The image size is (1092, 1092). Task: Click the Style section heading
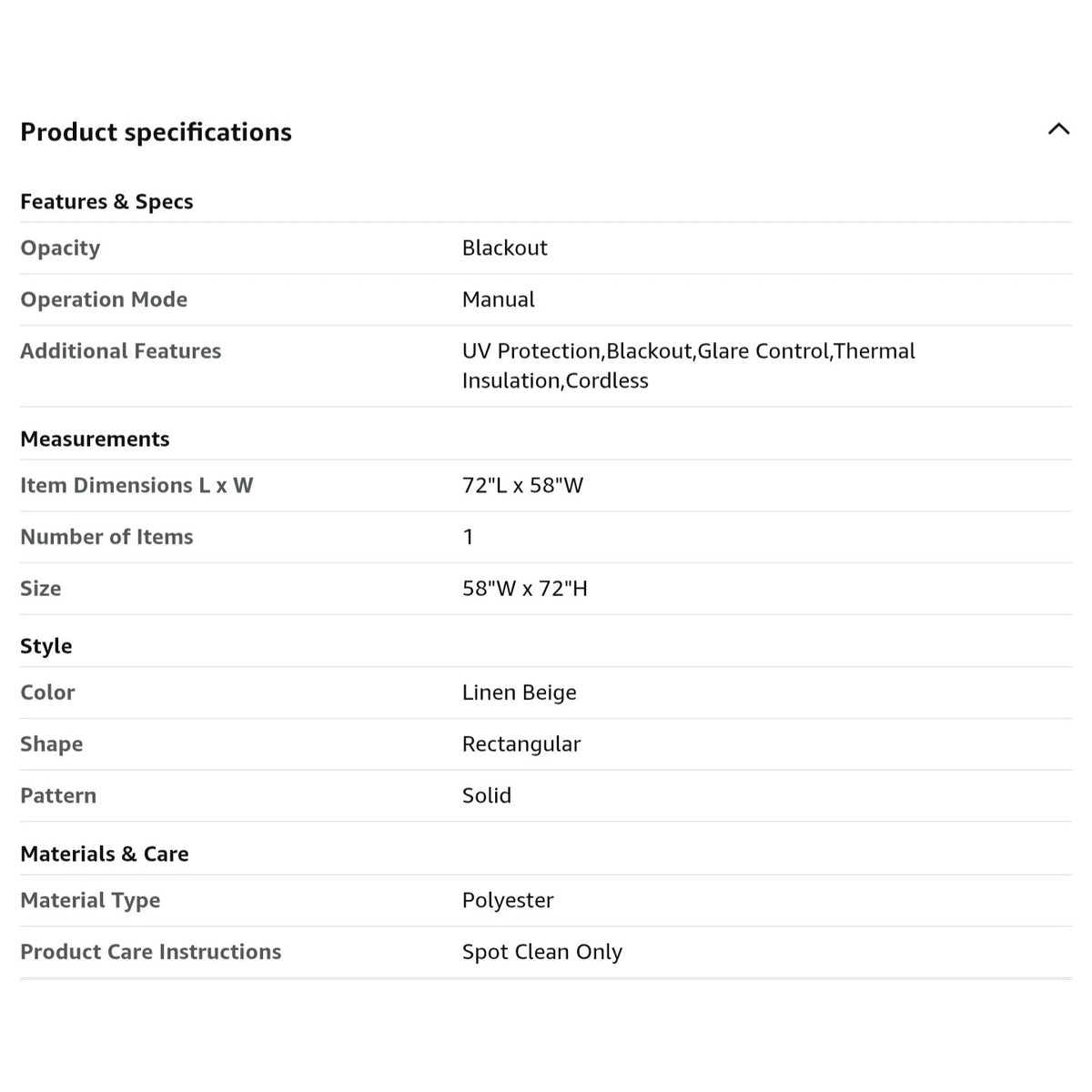45,647
